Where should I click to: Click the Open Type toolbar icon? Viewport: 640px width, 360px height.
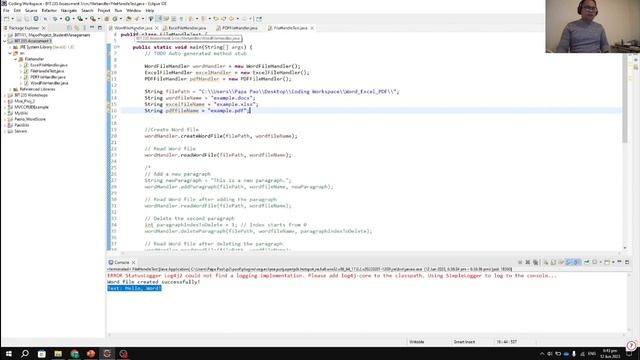pos(129,19)
